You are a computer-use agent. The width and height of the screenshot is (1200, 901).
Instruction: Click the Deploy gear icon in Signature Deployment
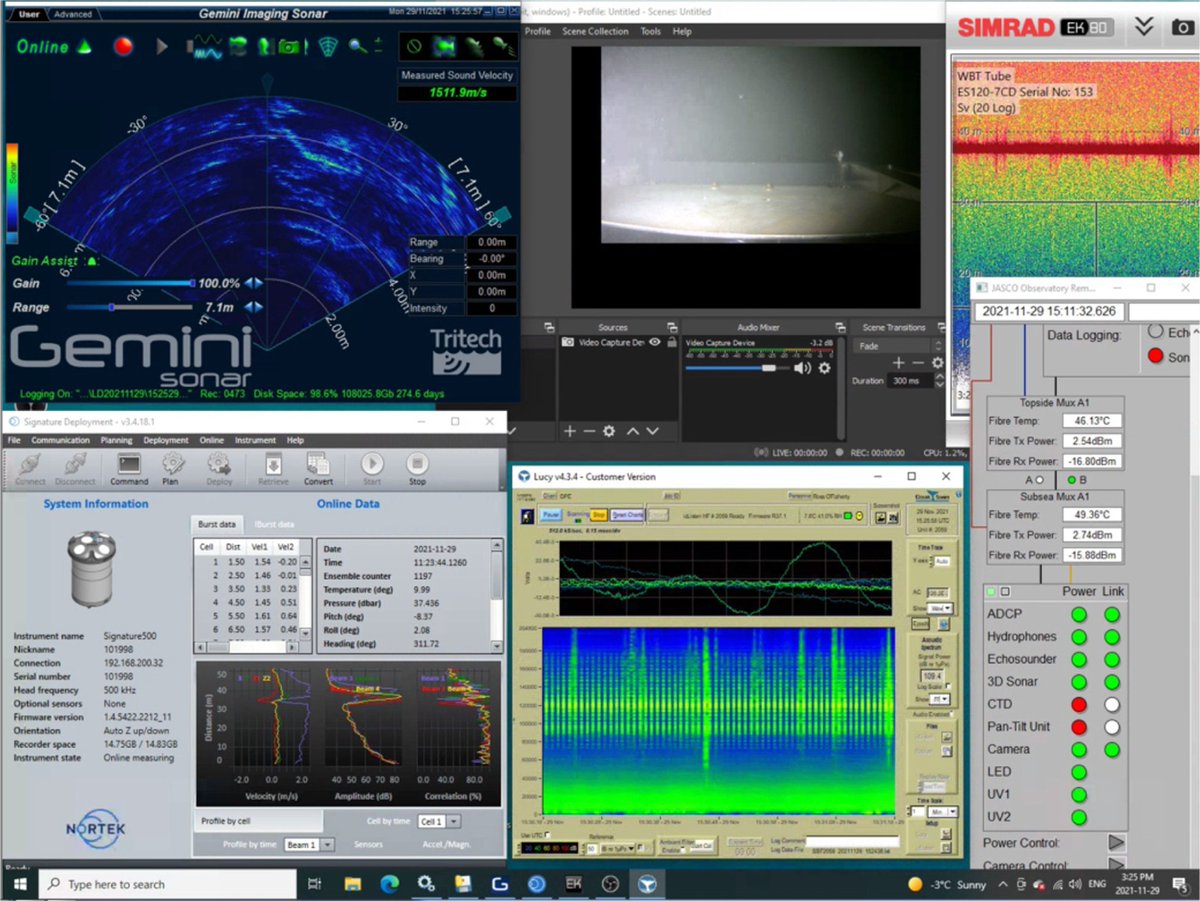click(220, 469)
